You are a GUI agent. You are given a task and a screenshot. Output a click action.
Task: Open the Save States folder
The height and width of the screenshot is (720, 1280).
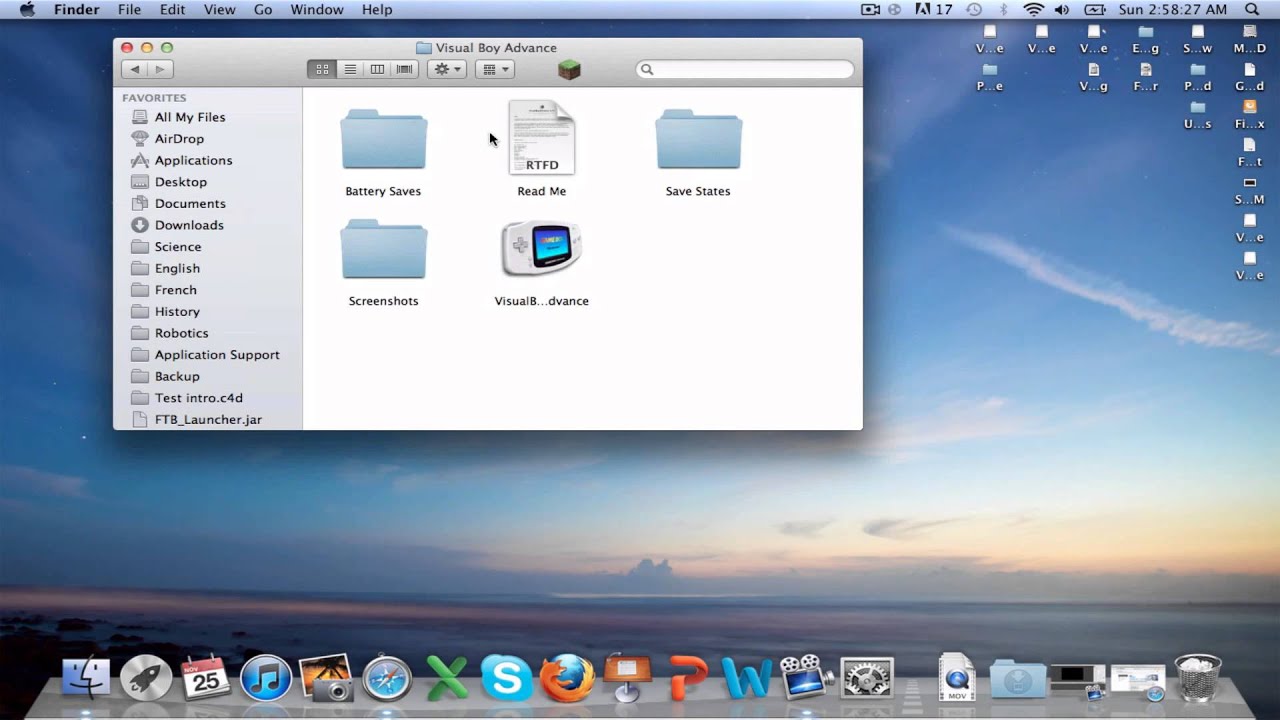[x=698, y=140]
